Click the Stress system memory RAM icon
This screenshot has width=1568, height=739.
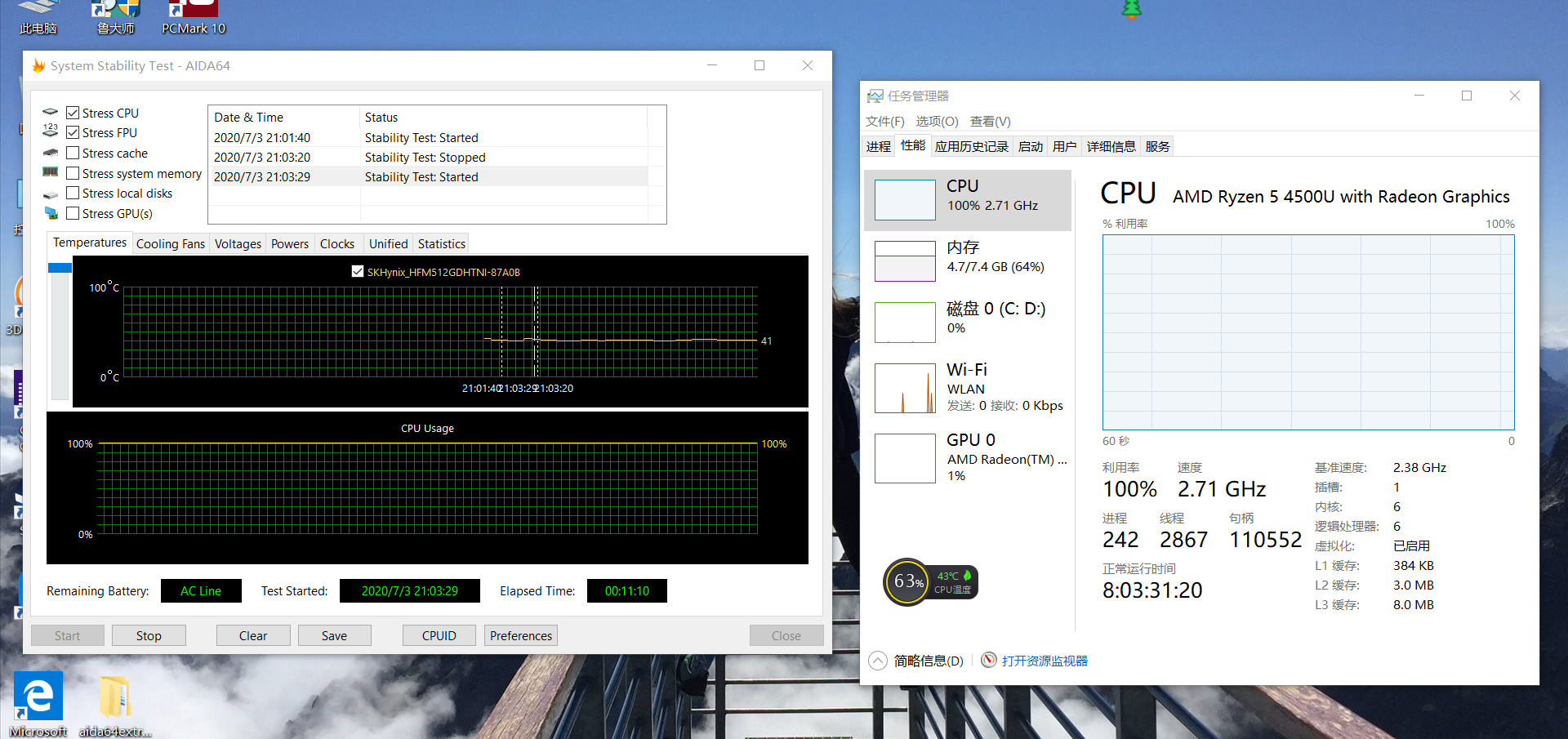tap(51, 172)
